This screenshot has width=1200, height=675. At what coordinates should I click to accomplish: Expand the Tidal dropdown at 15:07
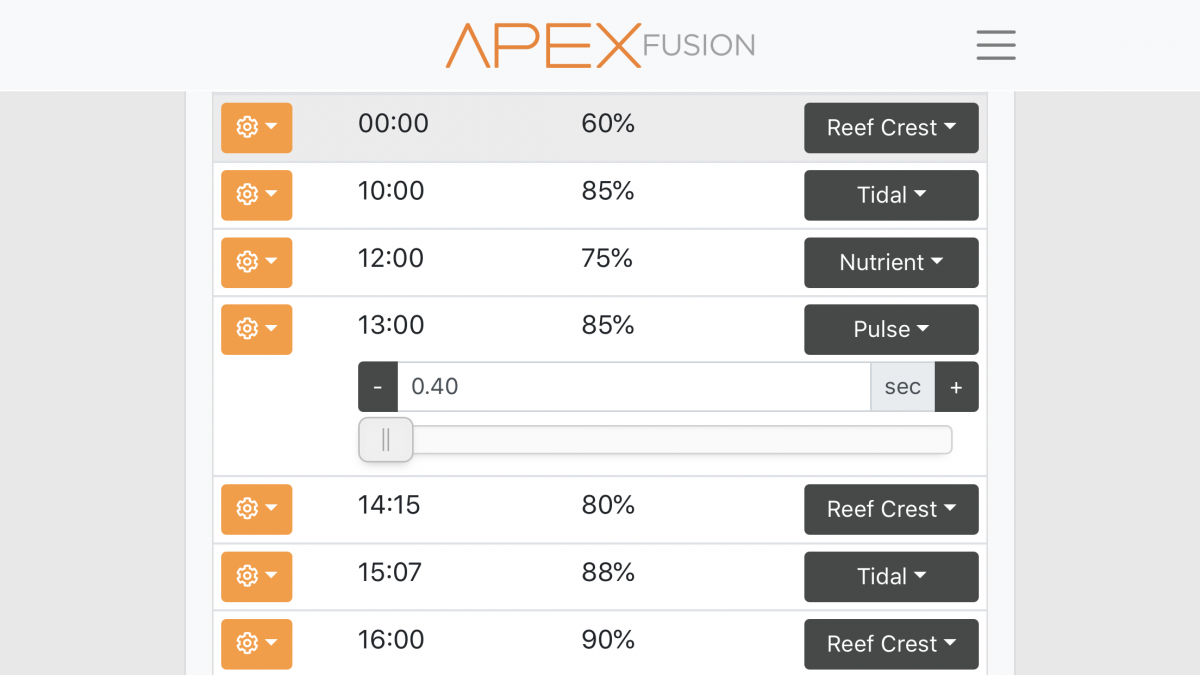point(891,576)
